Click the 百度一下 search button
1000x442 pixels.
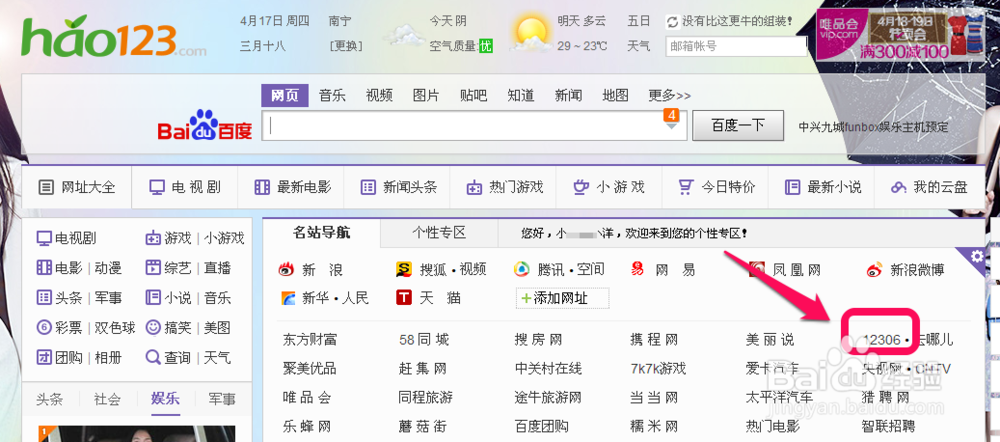[x=738, y=125]
